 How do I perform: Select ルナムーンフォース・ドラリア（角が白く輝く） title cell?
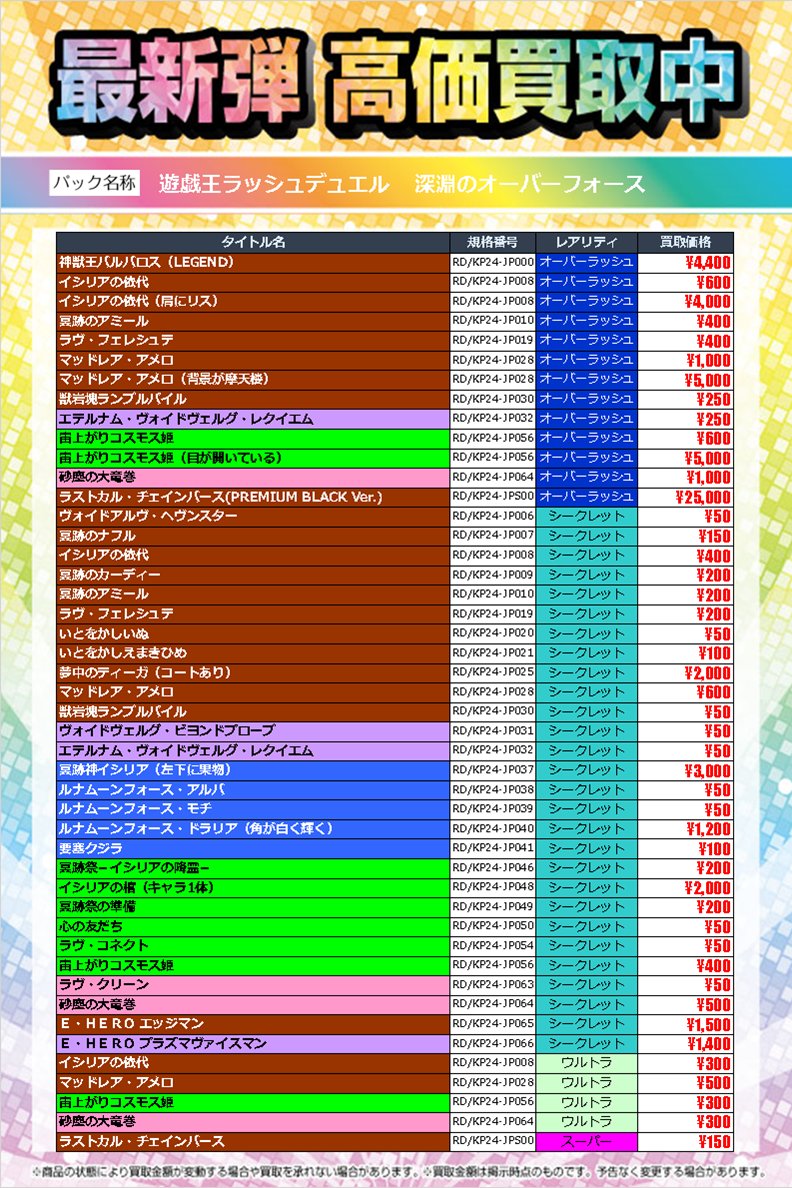(x=253, y=829)
